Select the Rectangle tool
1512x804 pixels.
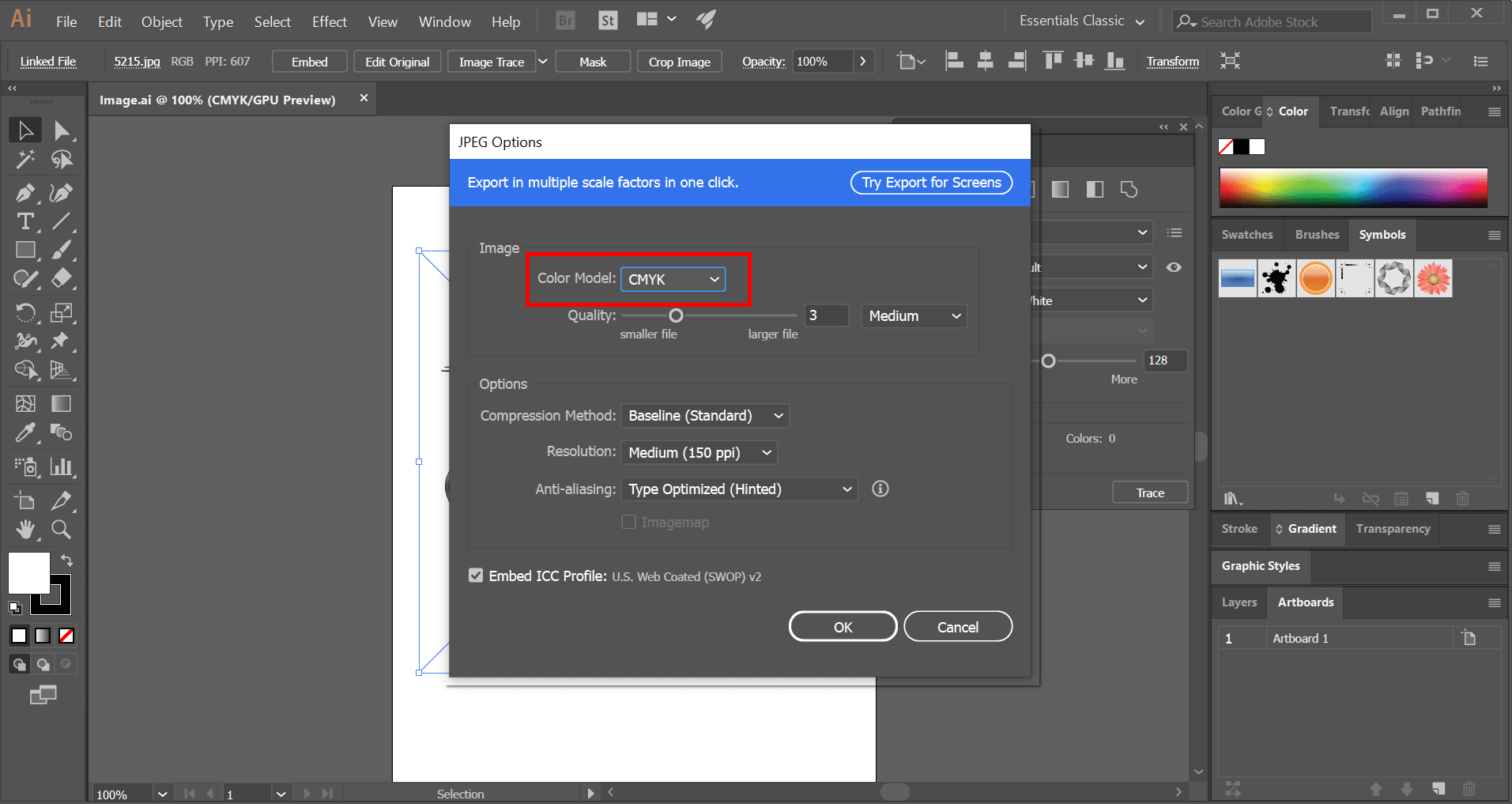25,250
